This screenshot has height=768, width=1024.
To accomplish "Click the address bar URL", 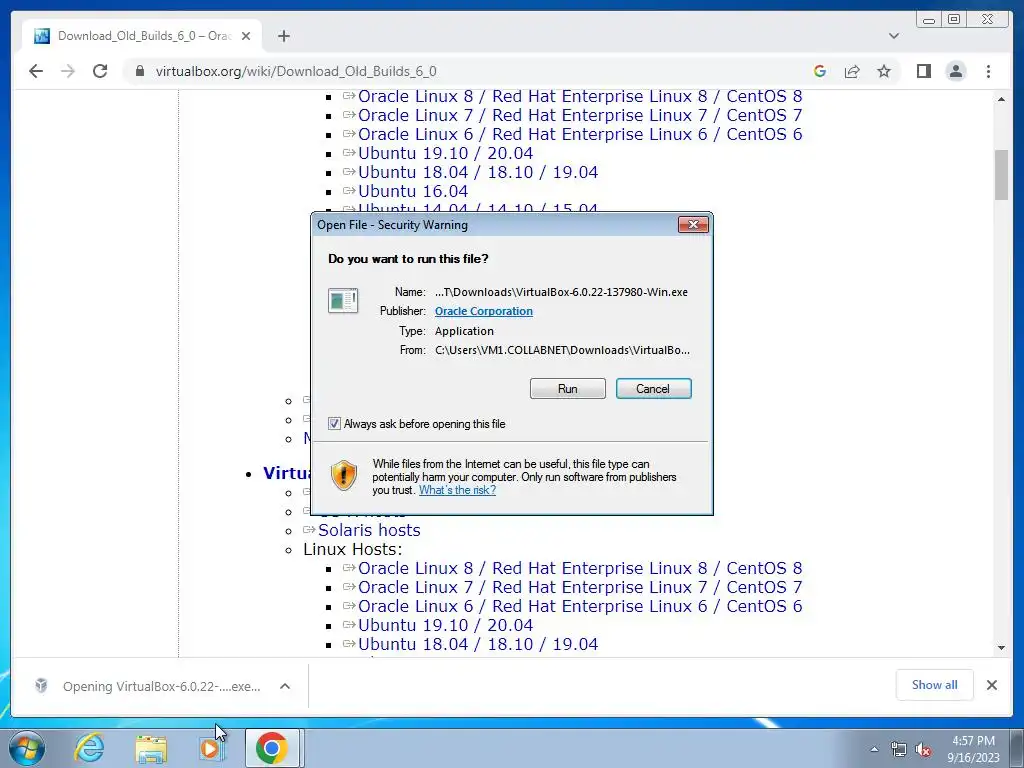I will click(296, 71).
